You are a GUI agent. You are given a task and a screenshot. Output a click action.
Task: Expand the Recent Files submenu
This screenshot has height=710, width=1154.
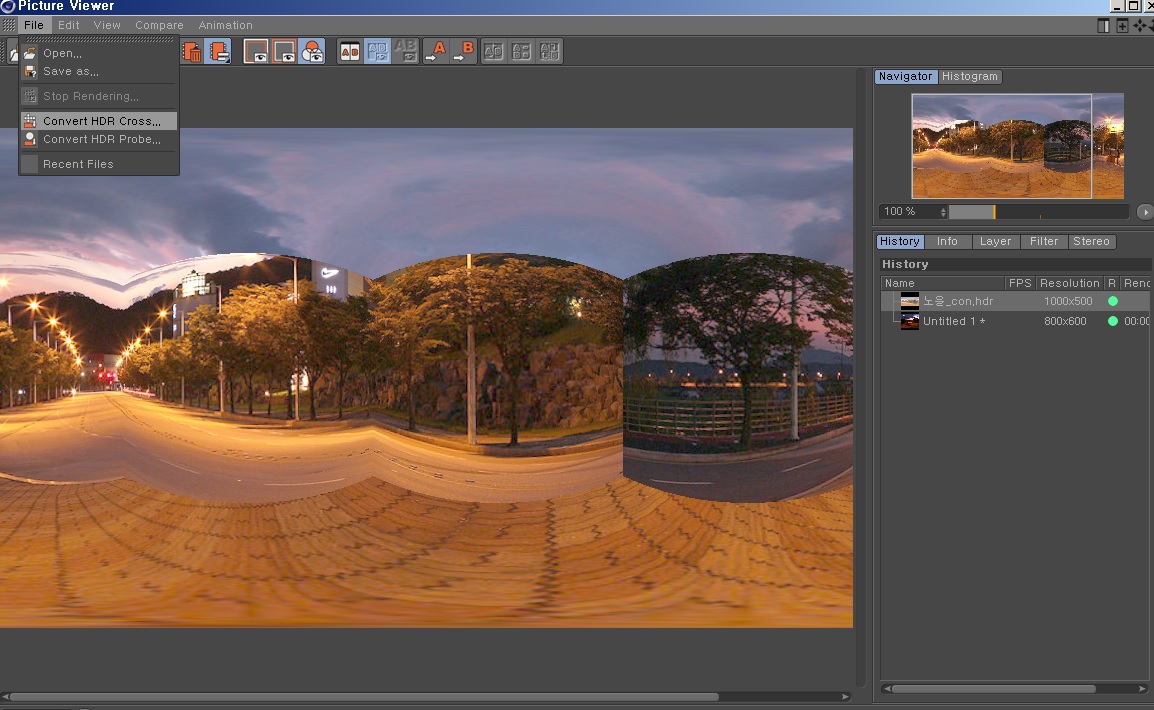point(78,164)
